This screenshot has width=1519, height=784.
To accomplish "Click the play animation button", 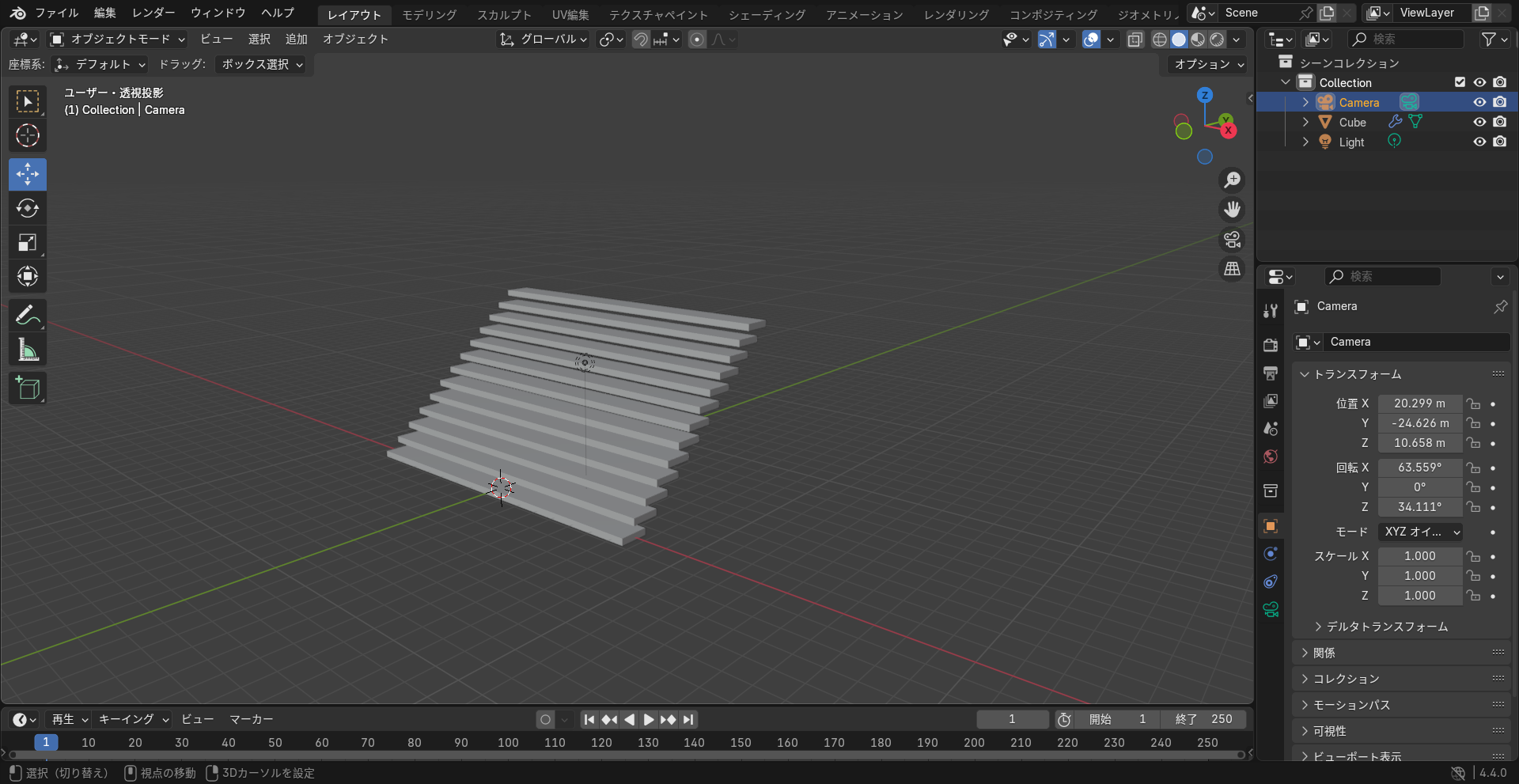I will point(648,719).
